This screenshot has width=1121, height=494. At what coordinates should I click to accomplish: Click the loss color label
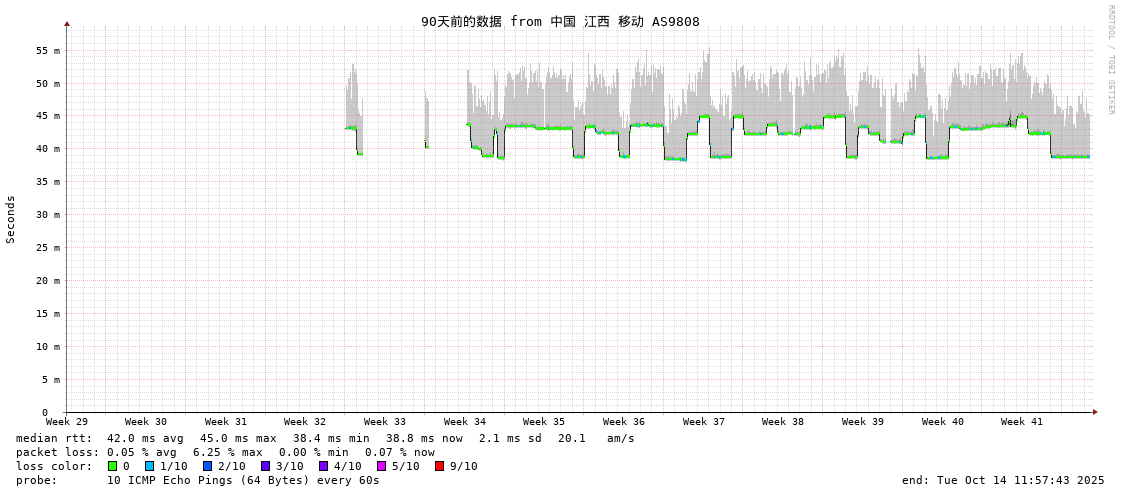coord(54,466)
